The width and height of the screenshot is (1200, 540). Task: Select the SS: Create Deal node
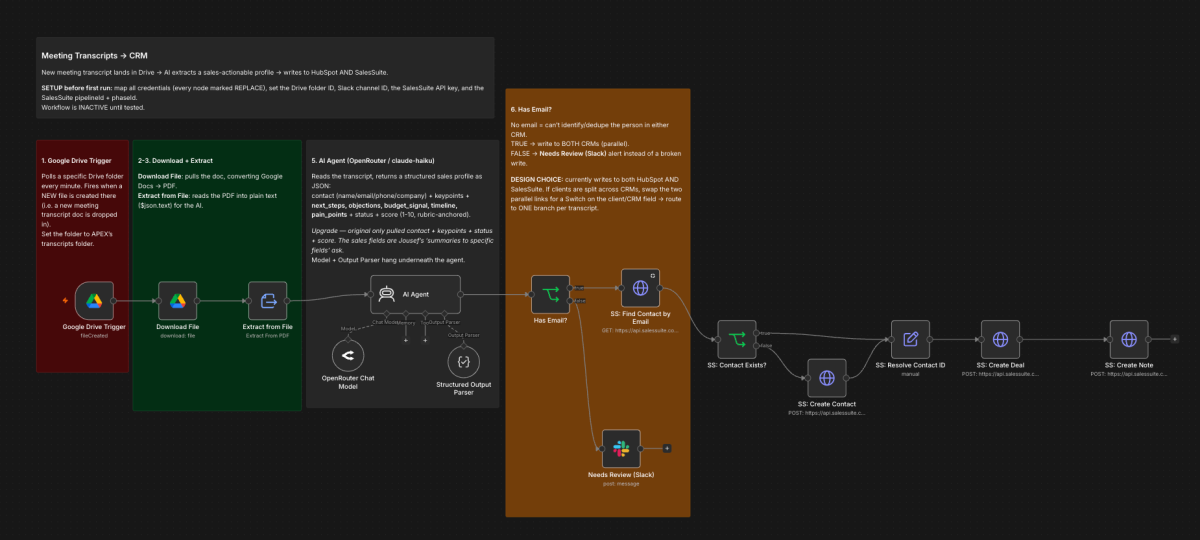[1000, 339]
